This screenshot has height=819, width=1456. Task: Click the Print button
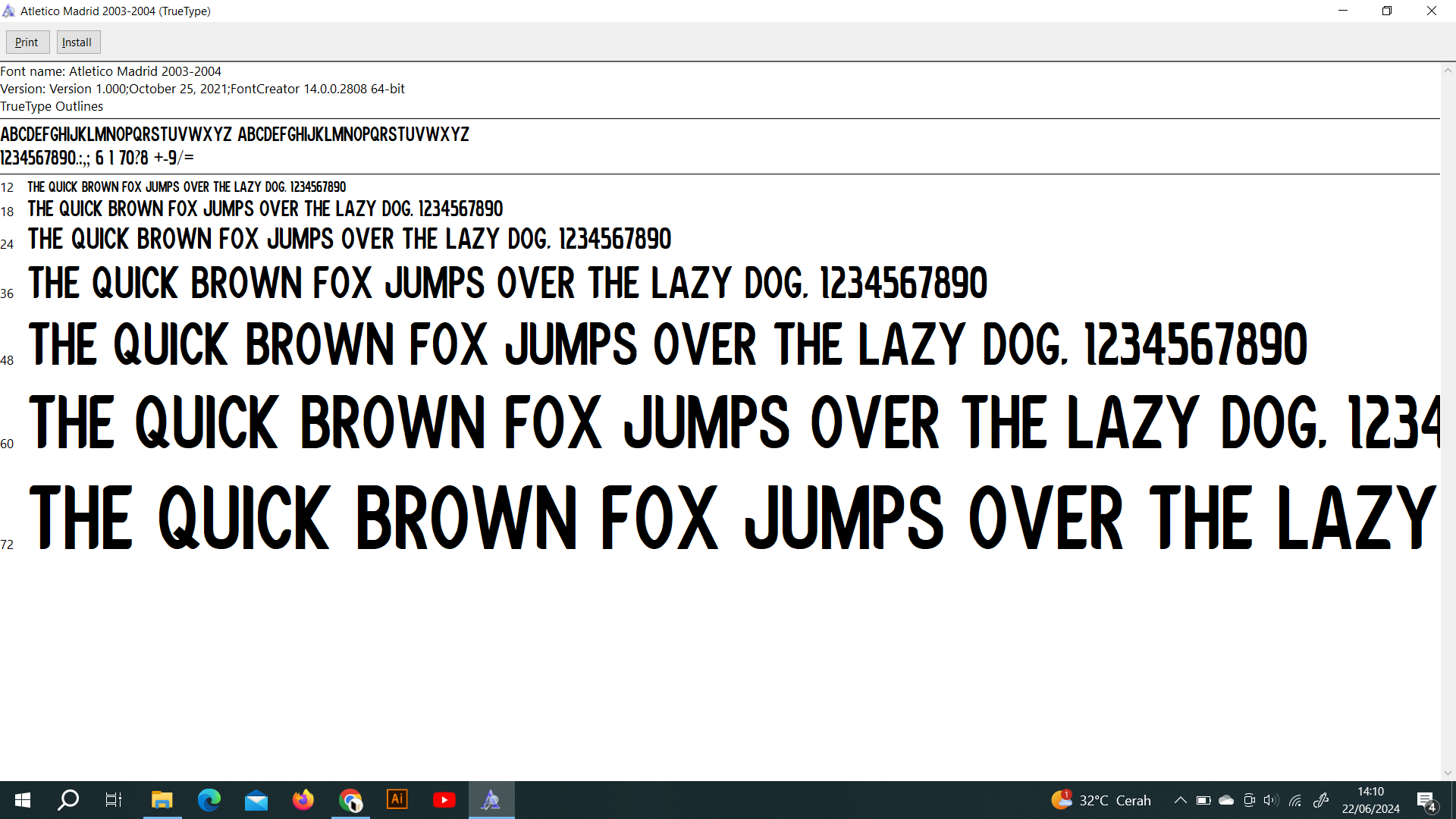click(x=27, y=42)
